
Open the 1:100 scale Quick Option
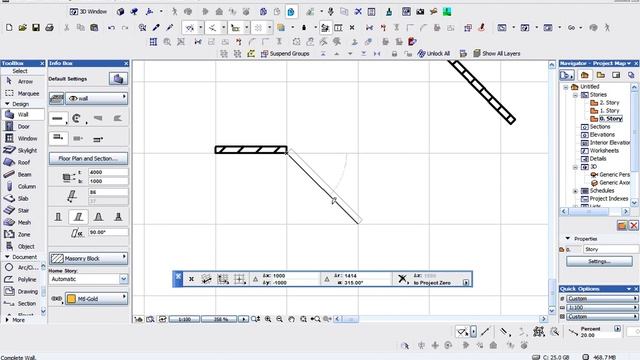[x=601, y=308]
